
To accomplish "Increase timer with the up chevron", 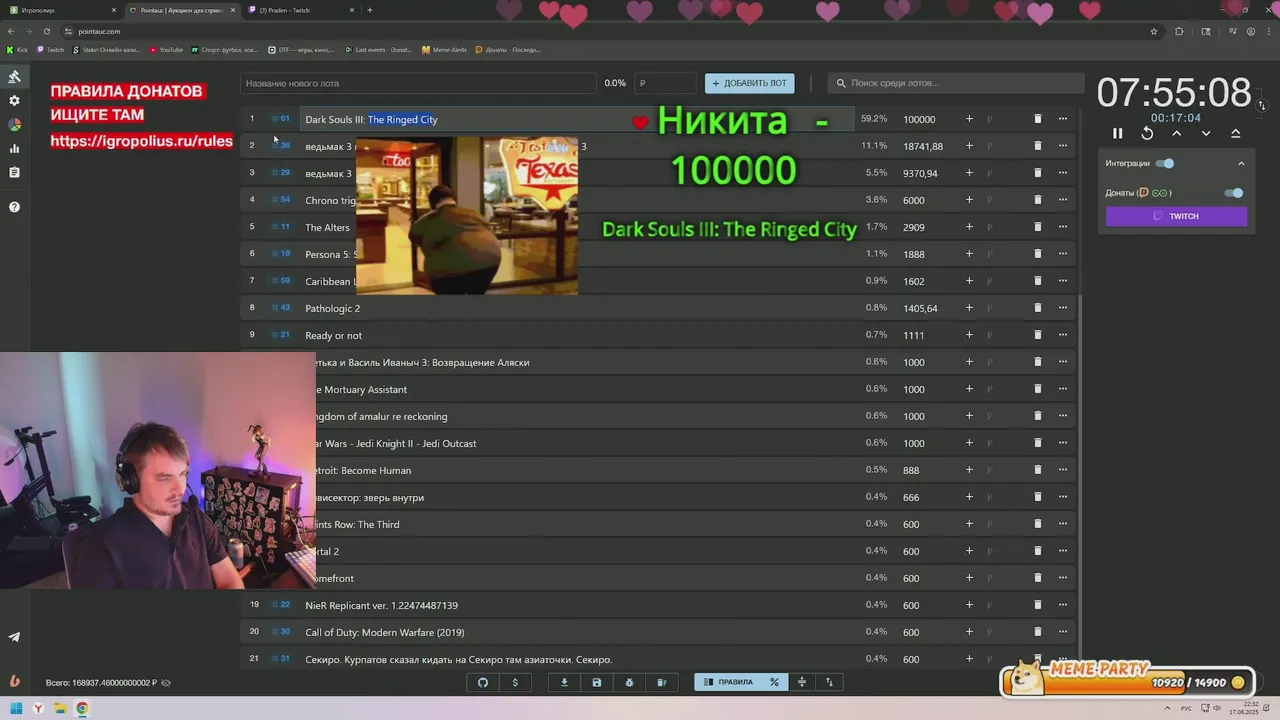I will tap(1177, 134).
